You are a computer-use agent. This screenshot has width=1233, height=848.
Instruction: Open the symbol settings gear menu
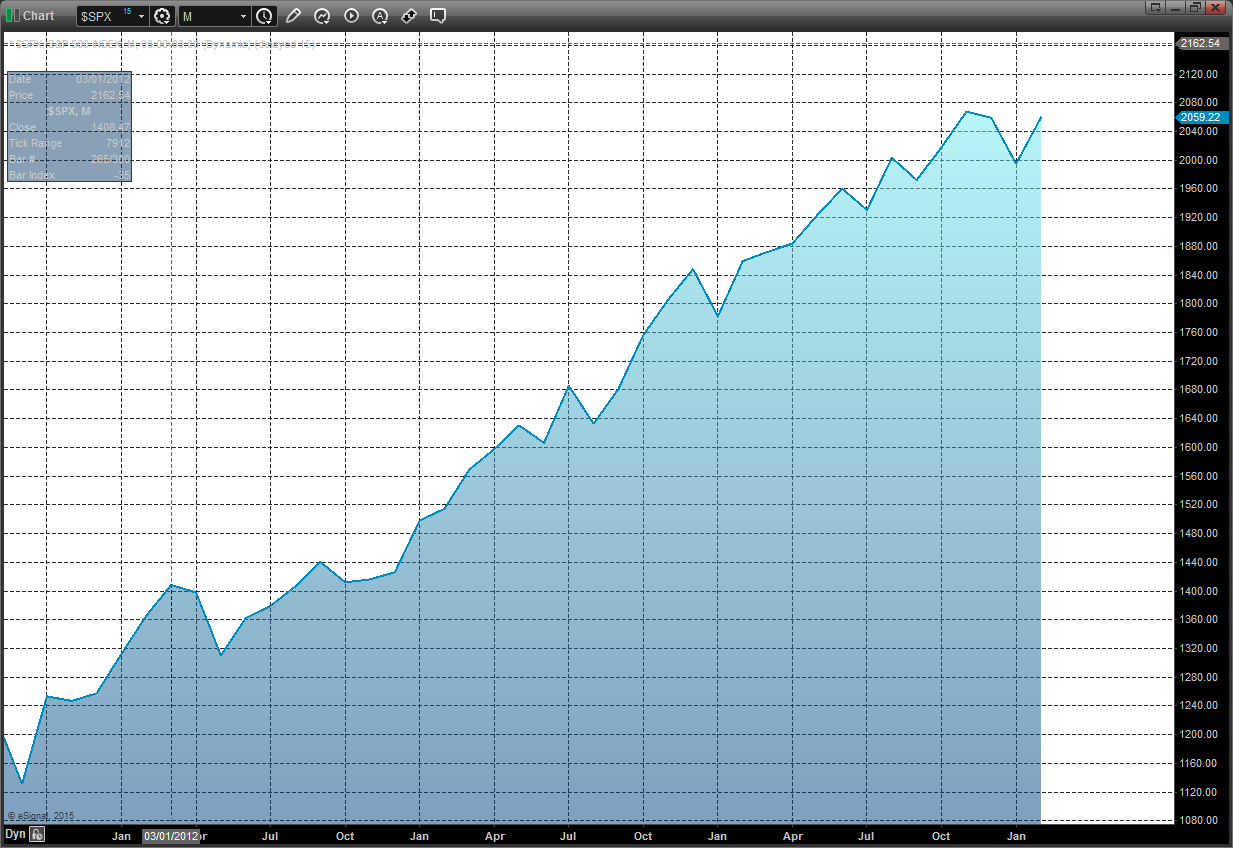[x=162, y=16]
